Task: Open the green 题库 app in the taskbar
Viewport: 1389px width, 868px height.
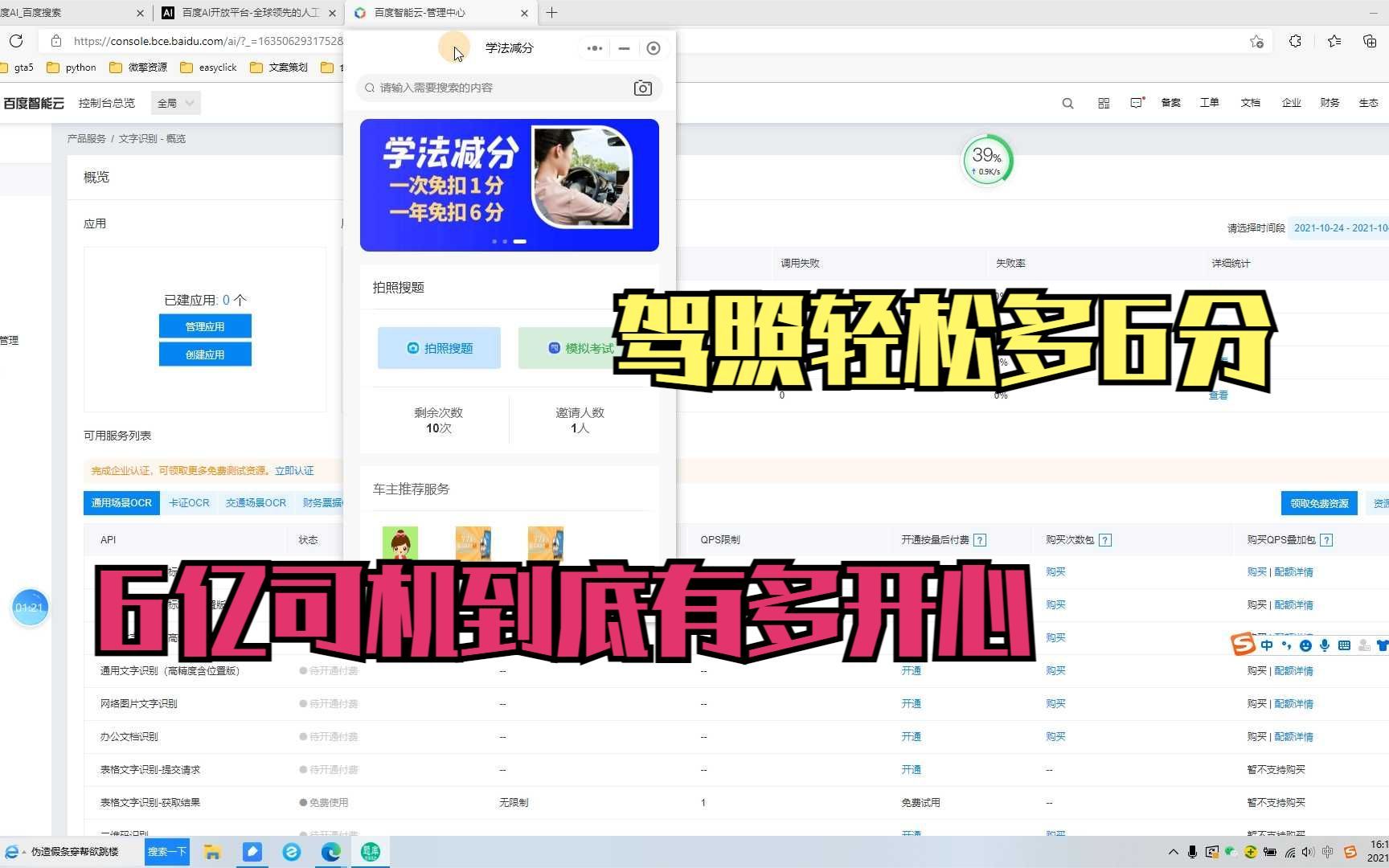Action: pyautogui.click(x=371, y=852)
